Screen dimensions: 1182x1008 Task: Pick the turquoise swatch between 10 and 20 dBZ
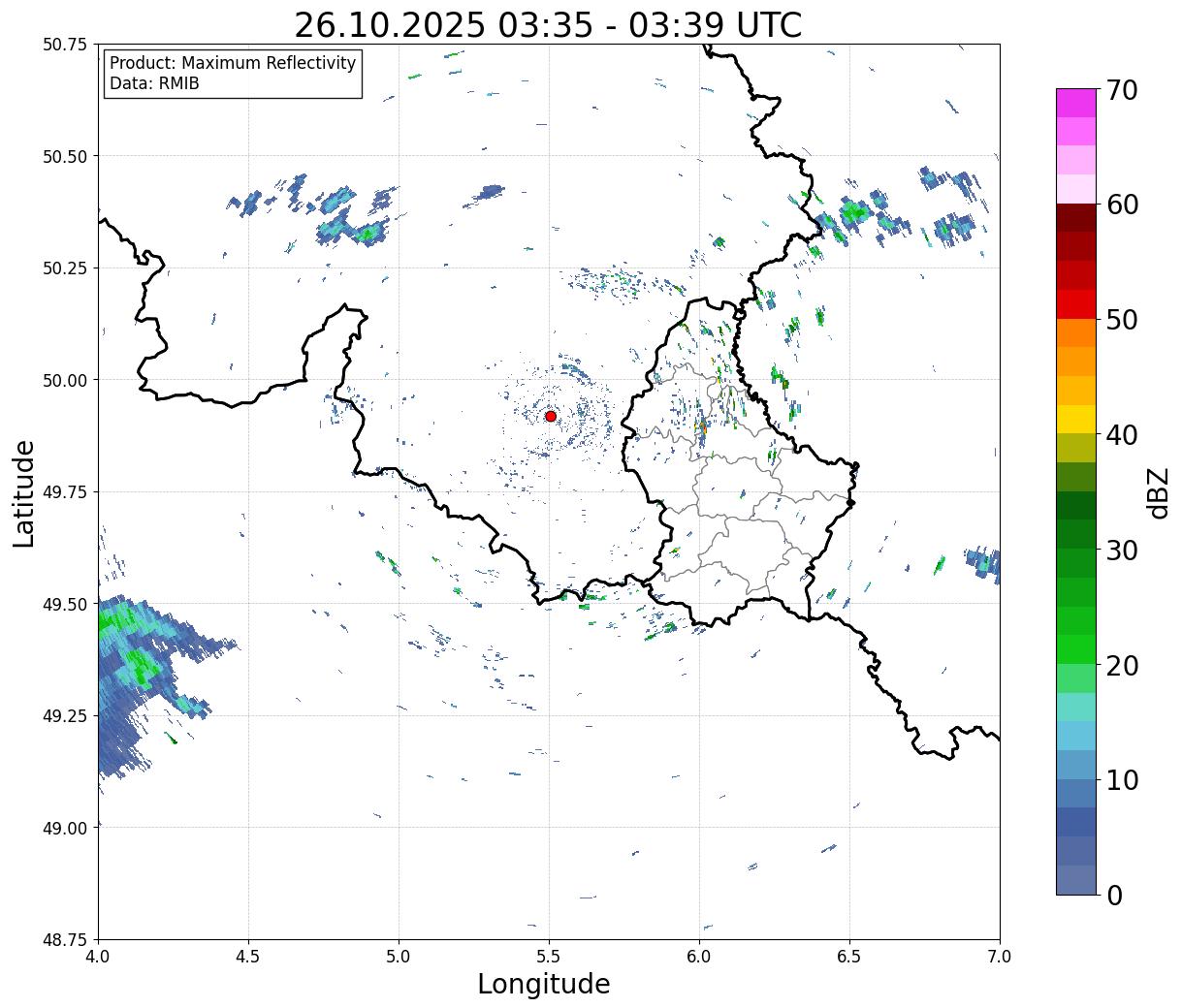click(1076, 707)
